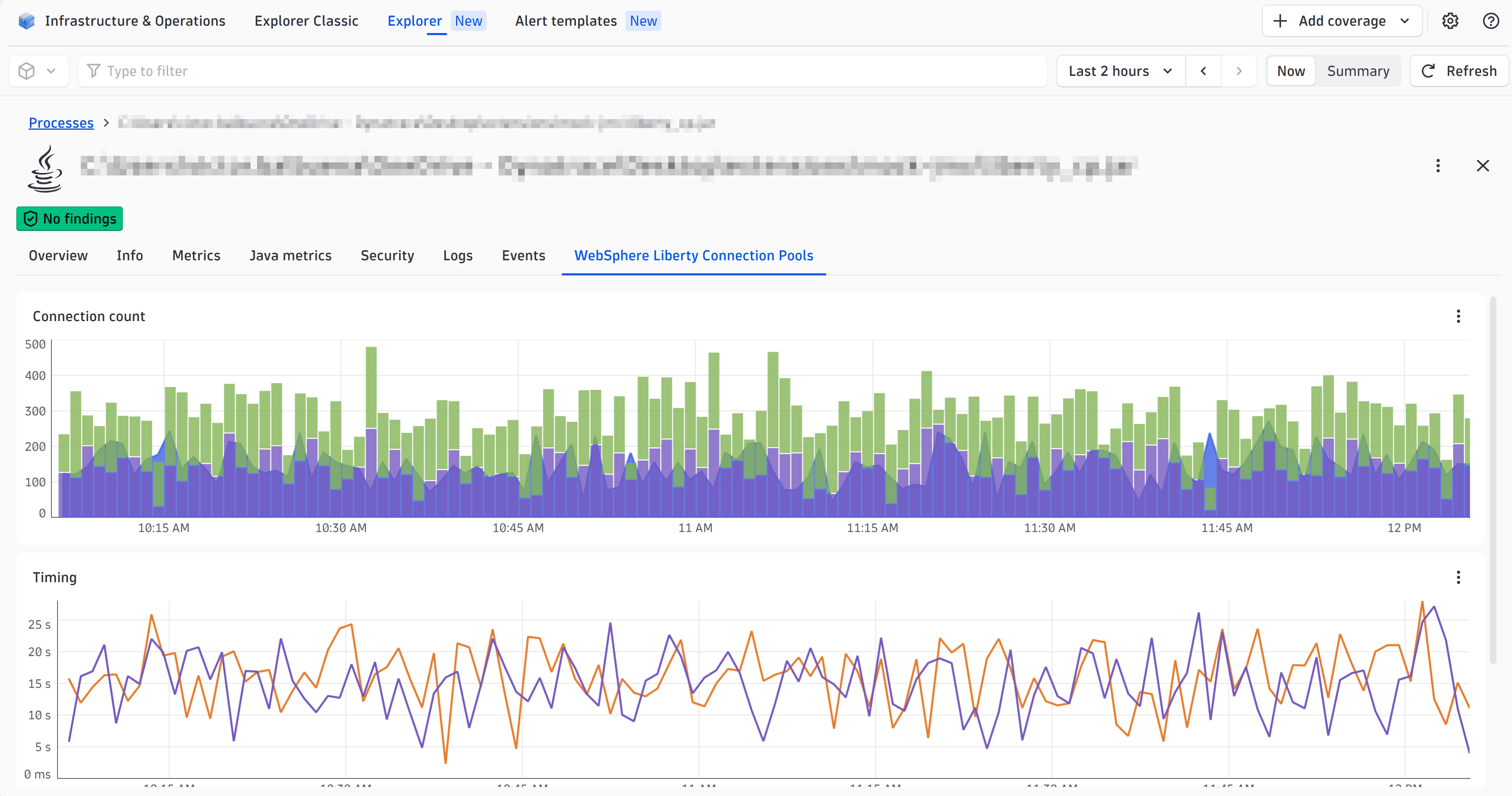The height and width of the screenshot is (796, 1512).
Task: Open Timing chart options menu
Action: coord(1458,577)
